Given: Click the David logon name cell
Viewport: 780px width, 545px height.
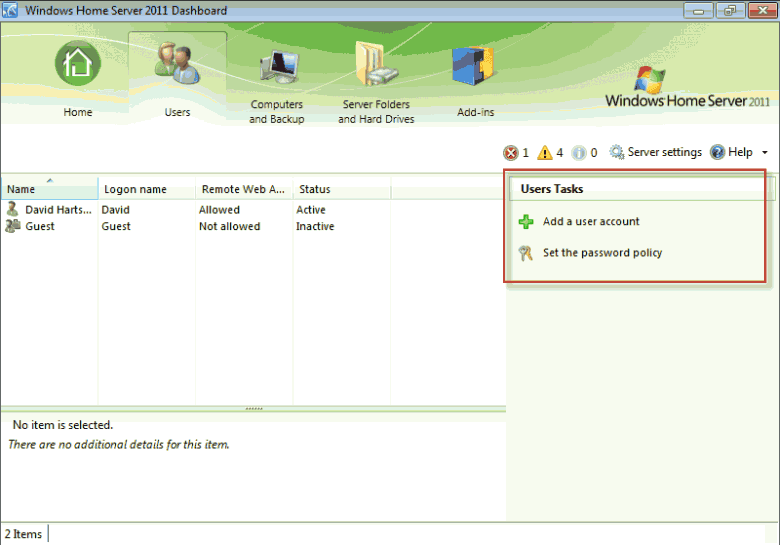Looking at the screenshot, I should (115, 210).
